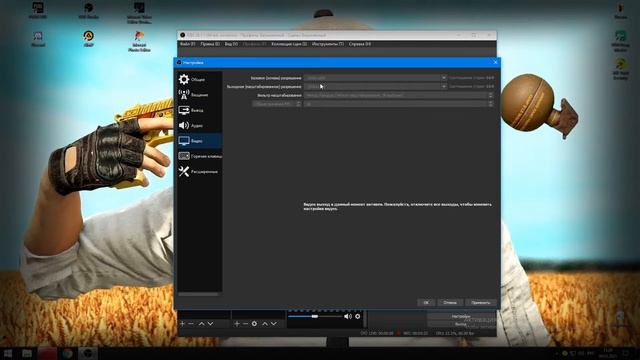
Task: Remove a scene with the scenes minus icon
Action: coord(191,324)
